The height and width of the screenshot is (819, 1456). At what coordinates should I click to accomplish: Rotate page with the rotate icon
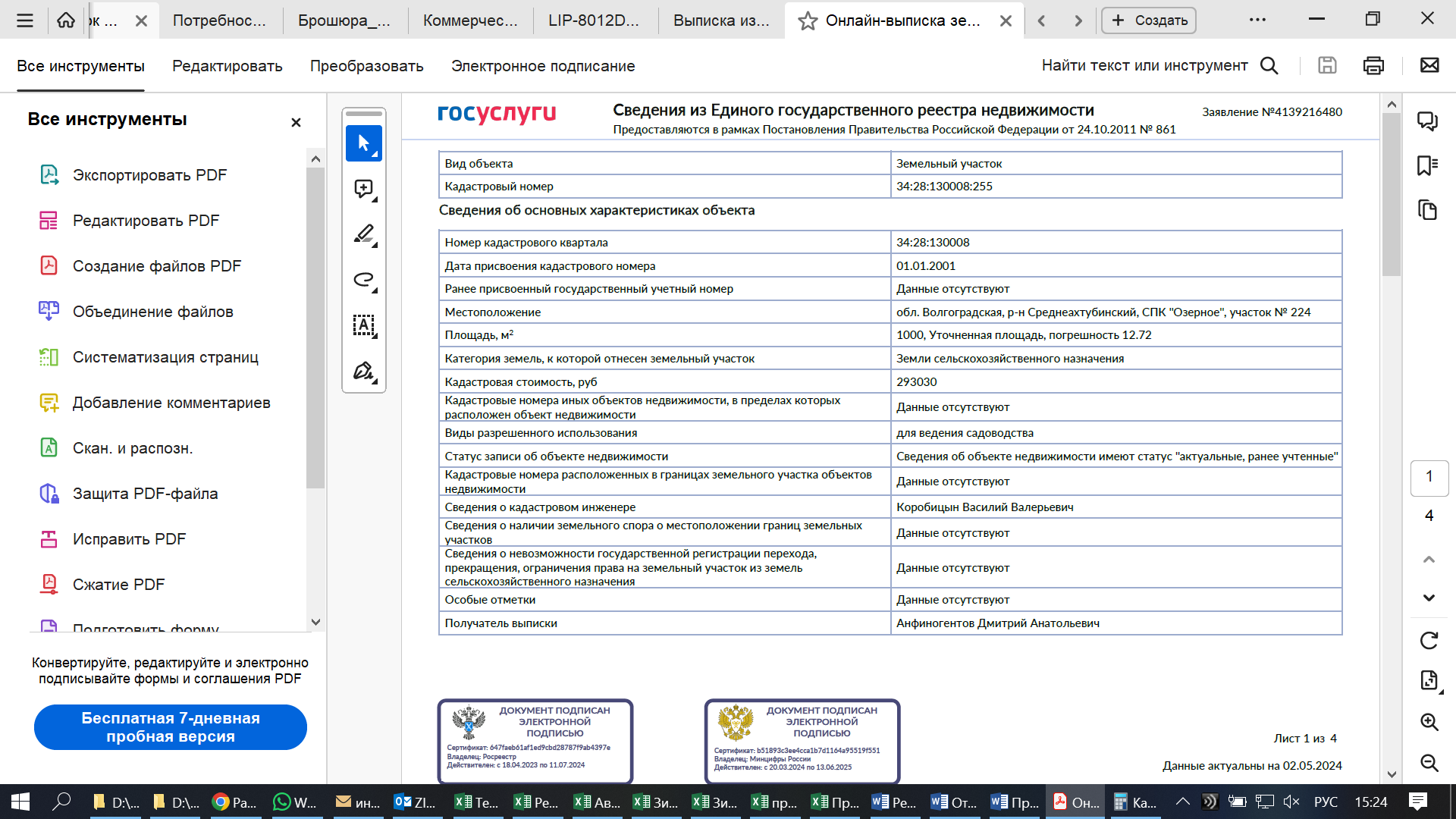(1429, 641)
